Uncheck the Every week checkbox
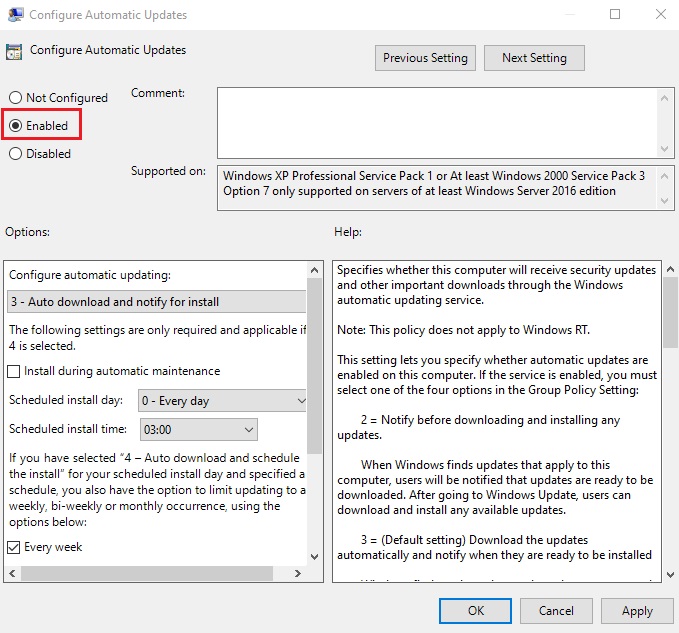 coord(15,547)
